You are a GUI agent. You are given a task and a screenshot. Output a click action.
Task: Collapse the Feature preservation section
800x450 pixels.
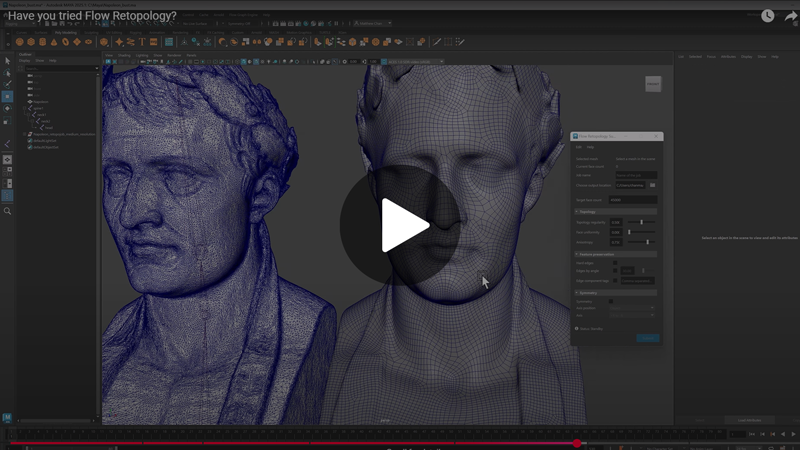pyautogui.click(x=616, y=254)
